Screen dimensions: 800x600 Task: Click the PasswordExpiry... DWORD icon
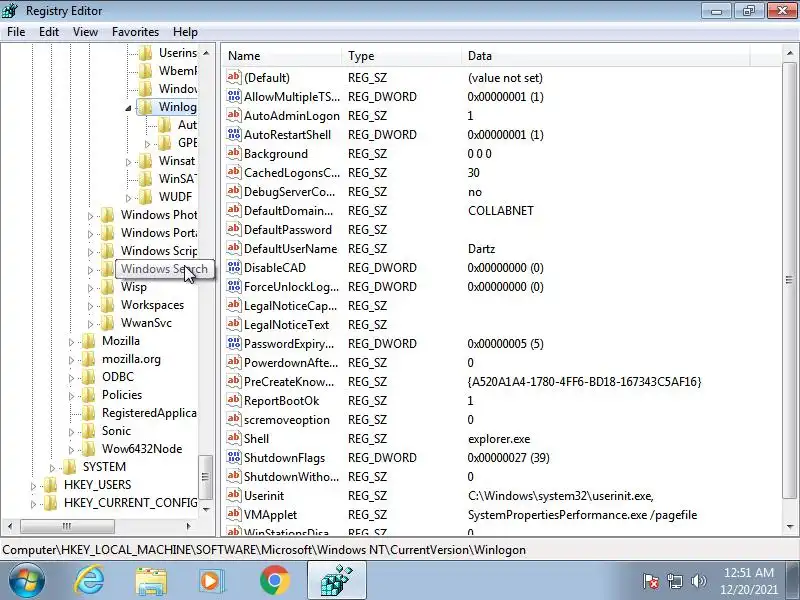pyautogui.click(x=234, y=343)
